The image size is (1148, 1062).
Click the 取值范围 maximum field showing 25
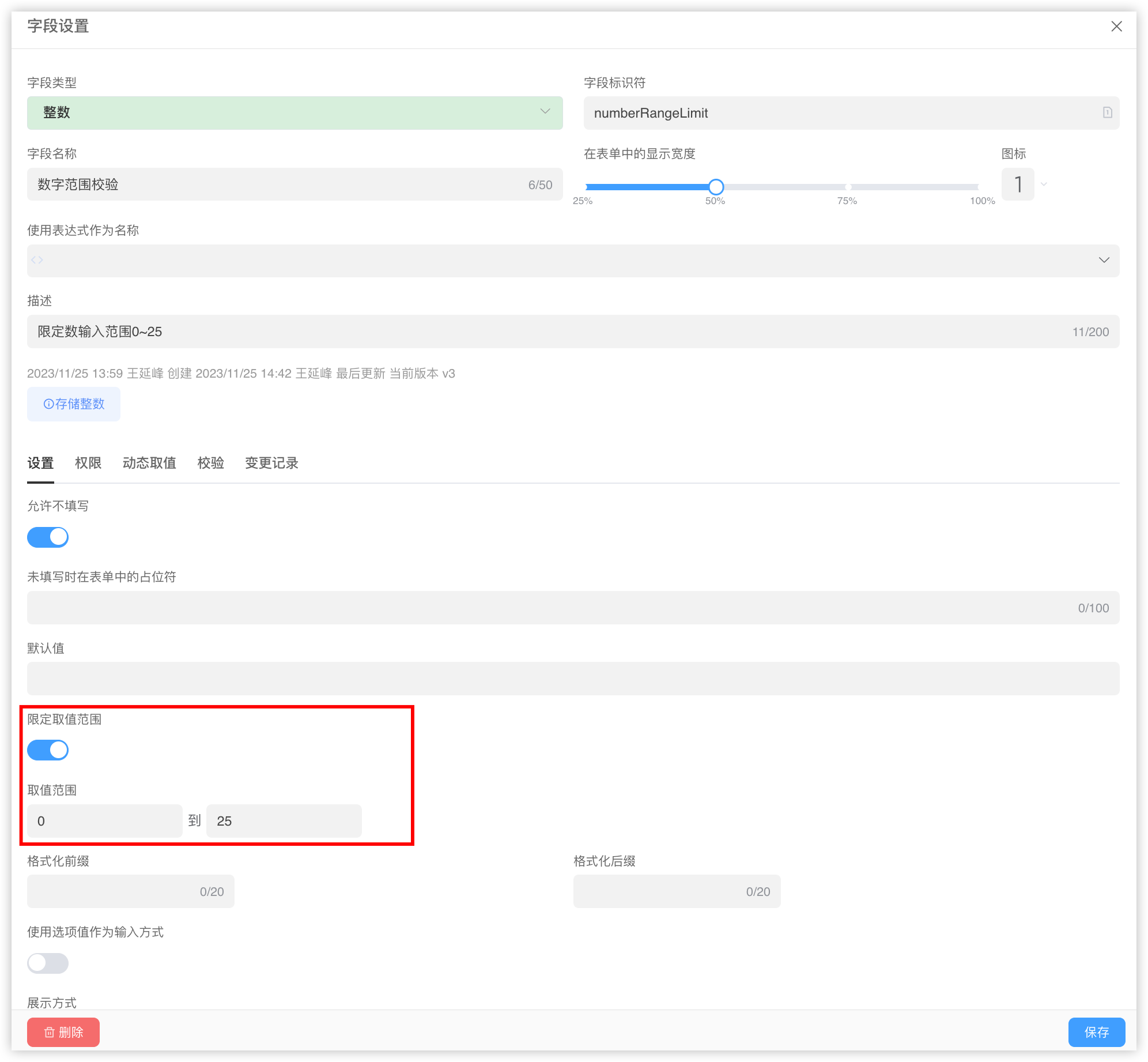(x=284, y=821)
